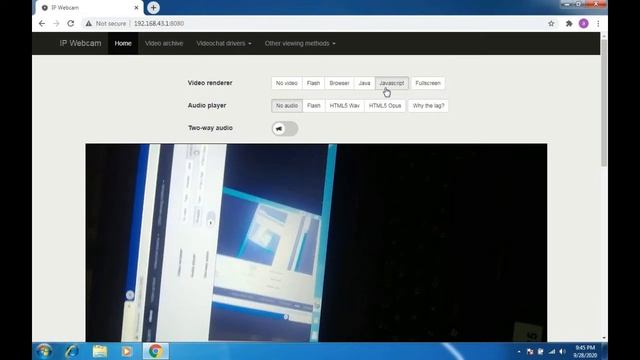Switch to Chrome in the taskbar
This screenshot has height=360, width=640.
click(155, 351)
